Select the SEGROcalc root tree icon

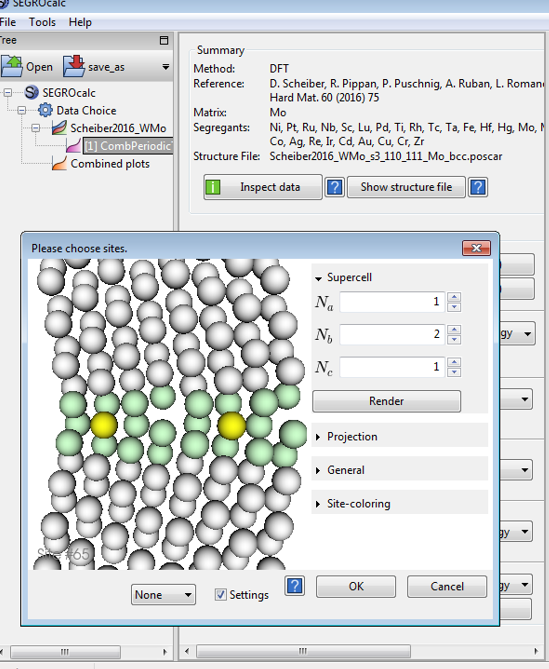coord(31,92)
